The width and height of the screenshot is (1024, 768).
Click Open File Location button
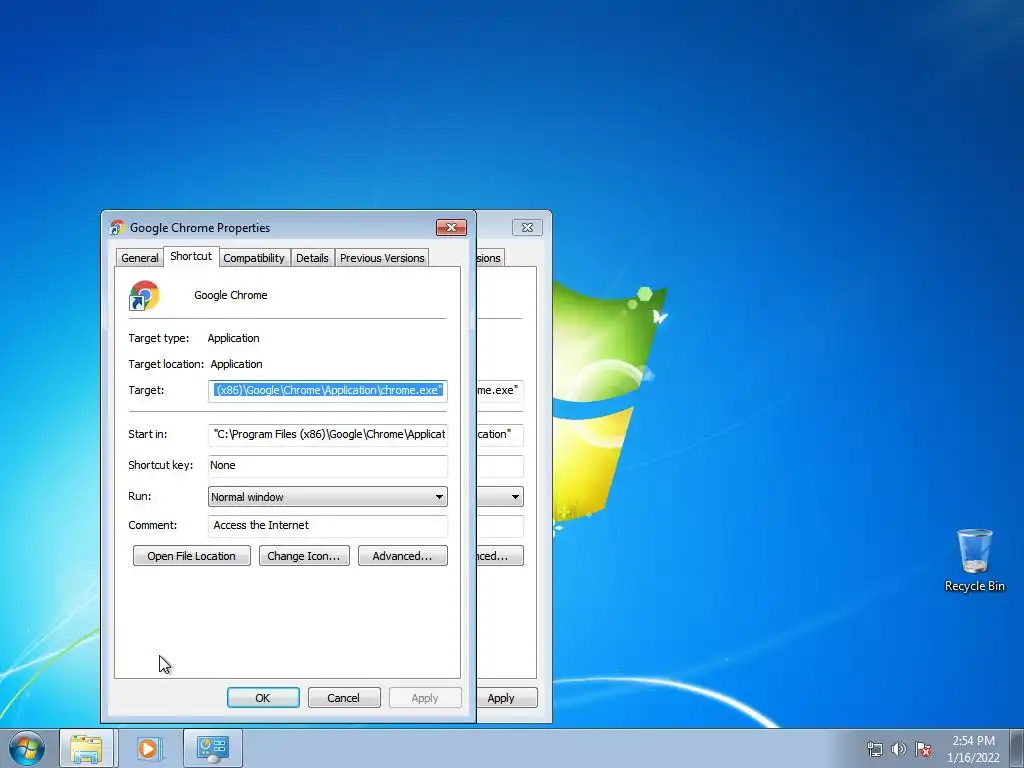tap(191, 556)
